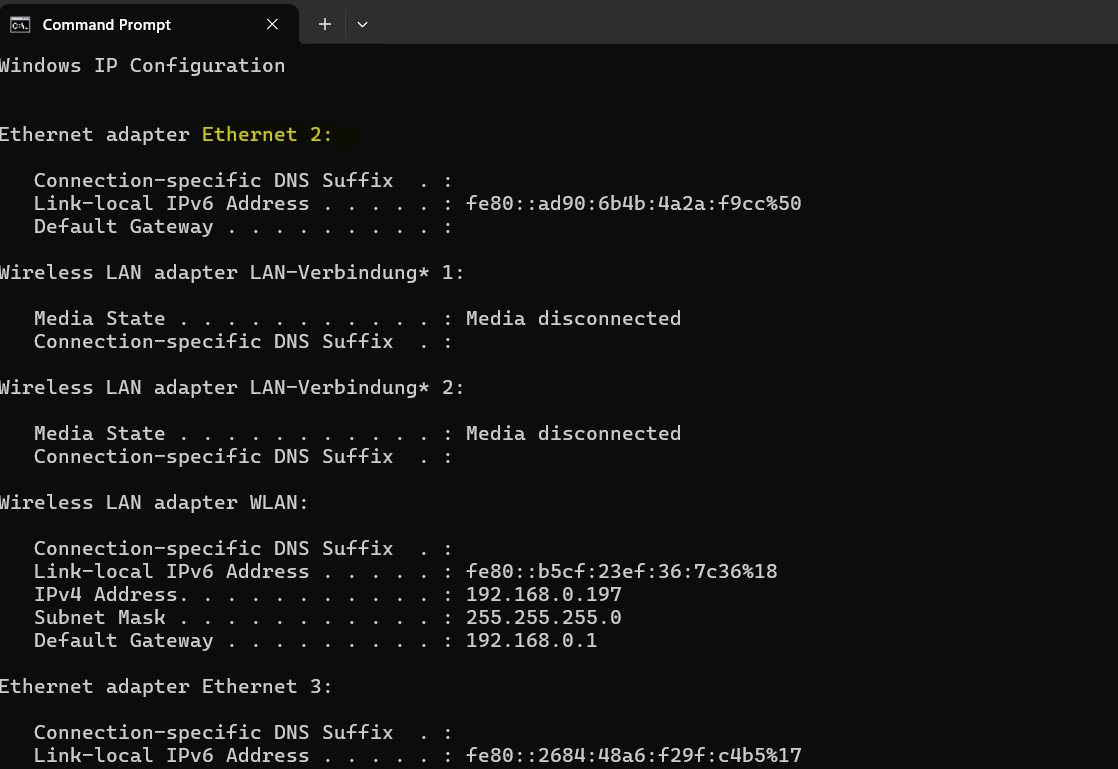
Task: Click the highlighted 'Ethernet 2:' text
Action: click(267, 134)
